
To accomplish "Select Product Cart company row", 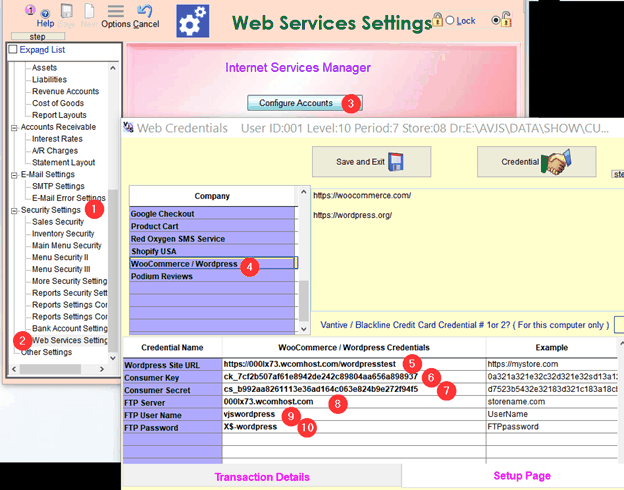I will tap(213, 226).
